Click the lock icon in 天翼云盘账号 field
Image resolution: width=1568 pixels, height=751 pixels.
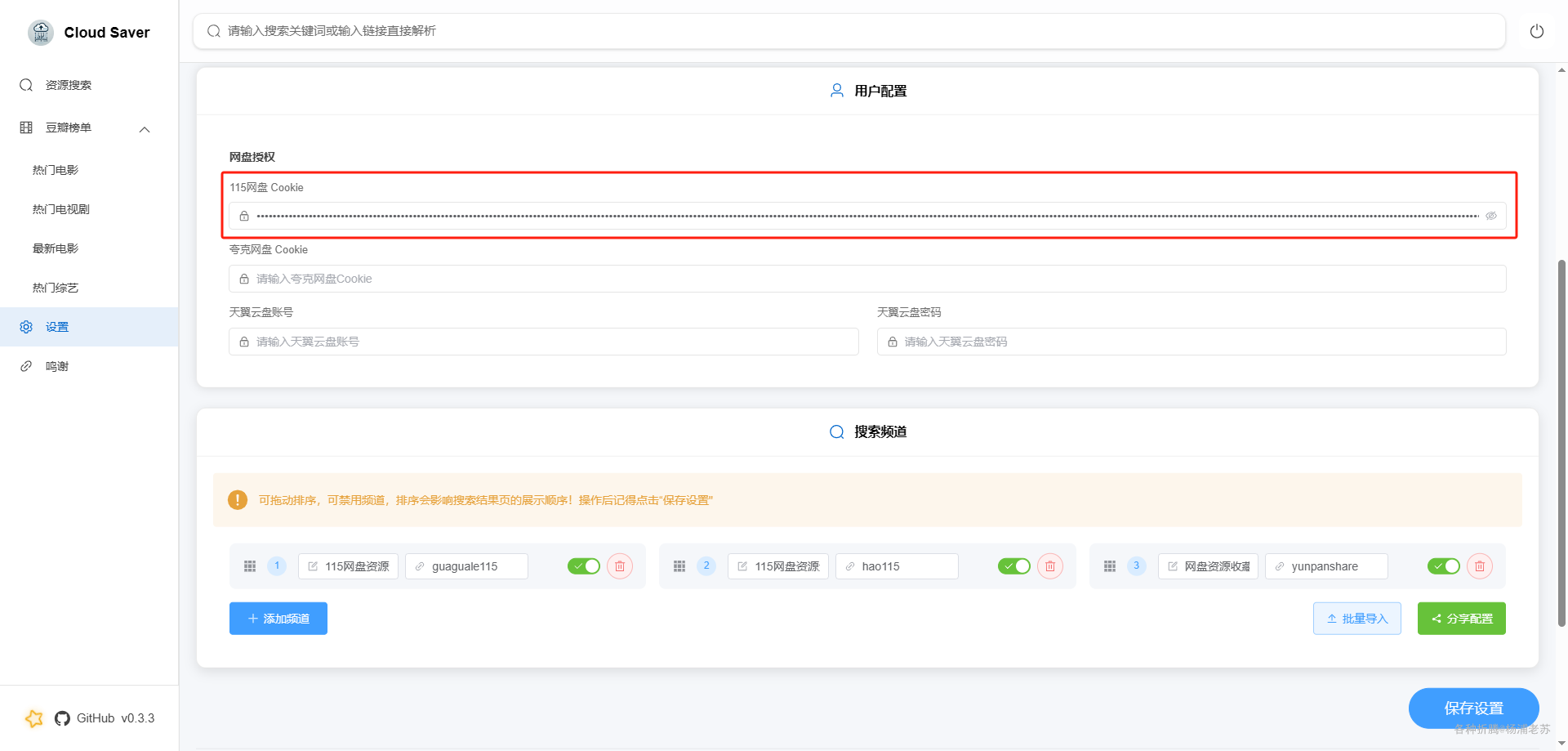pyautogui.click(x=244, y=342)
